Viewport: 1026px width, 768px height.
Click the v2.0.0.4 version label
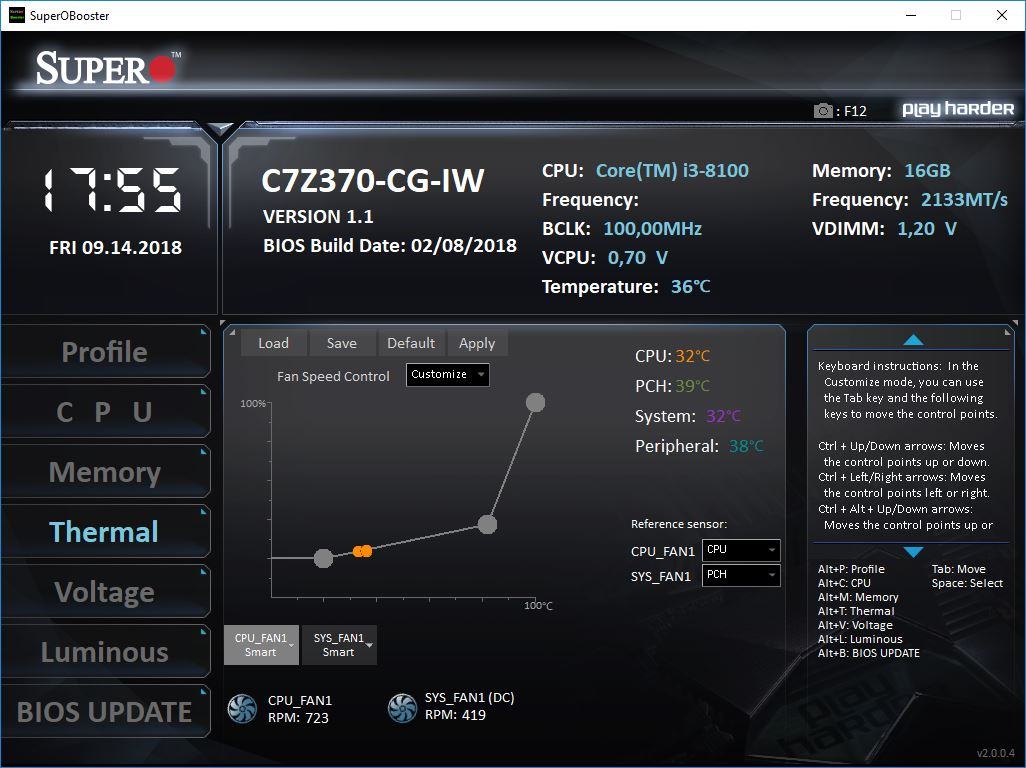[x=996, y=753]
